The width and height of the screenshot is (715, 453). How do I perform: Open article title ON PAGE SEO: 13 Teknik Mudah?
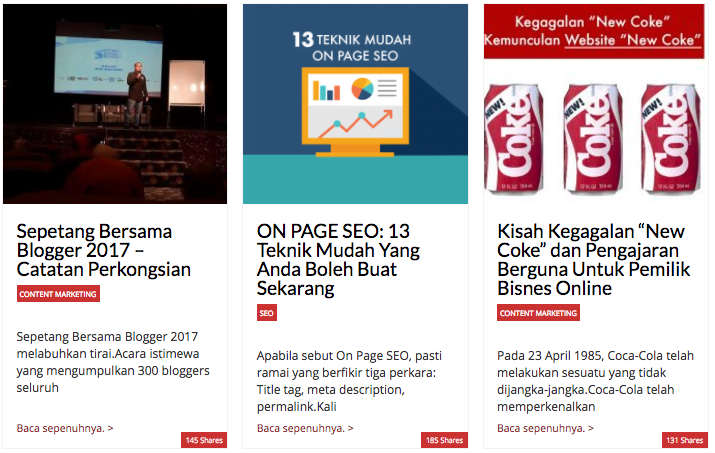click(338, 260)
